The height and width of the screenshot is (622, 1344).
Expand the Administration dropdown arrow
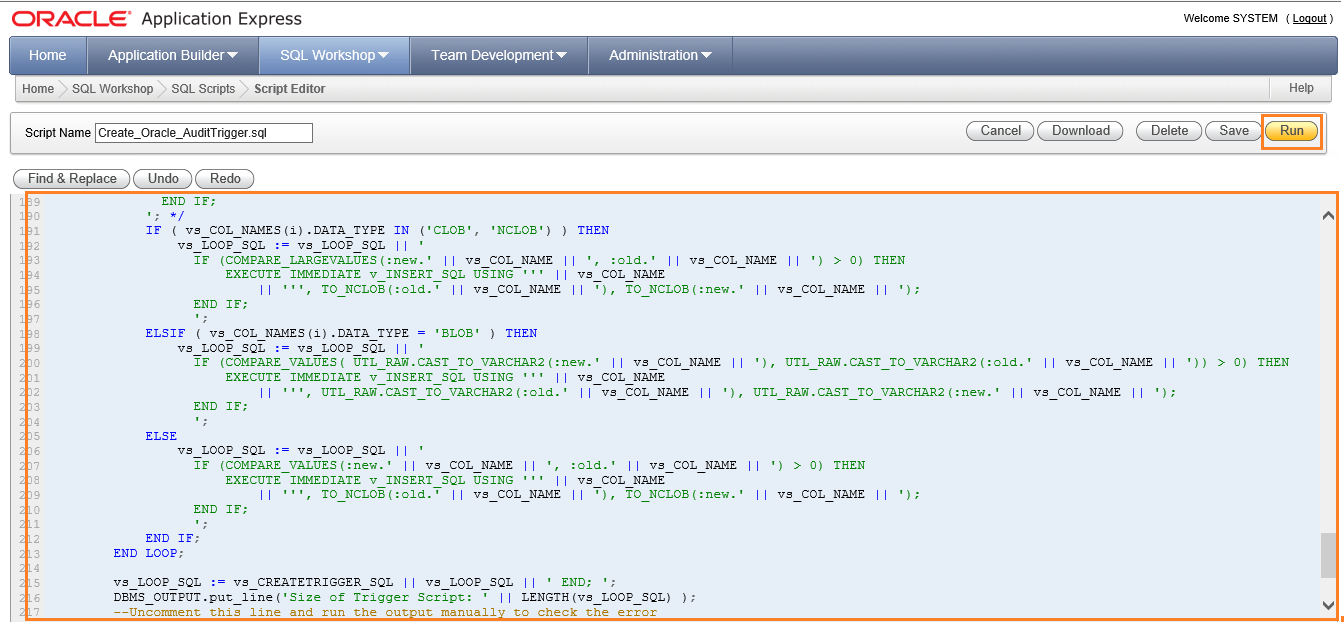tap(706, 56)
